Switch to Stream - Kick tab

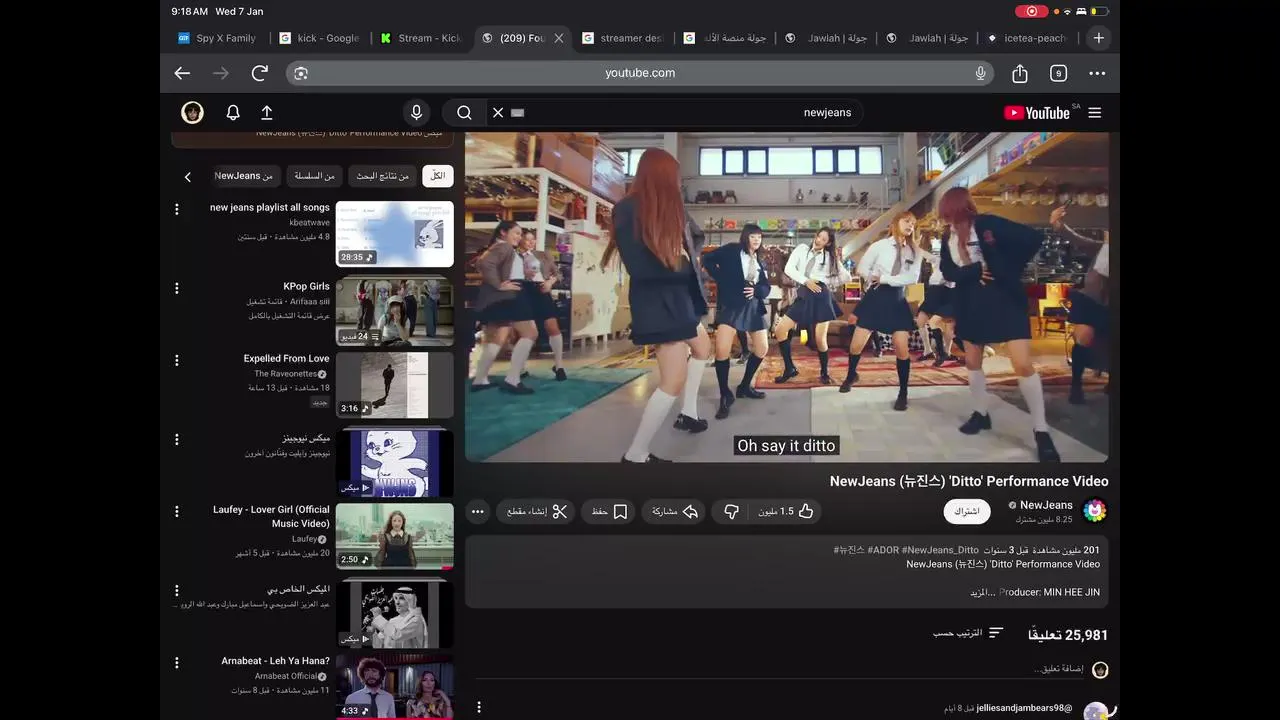pos(421,38)
